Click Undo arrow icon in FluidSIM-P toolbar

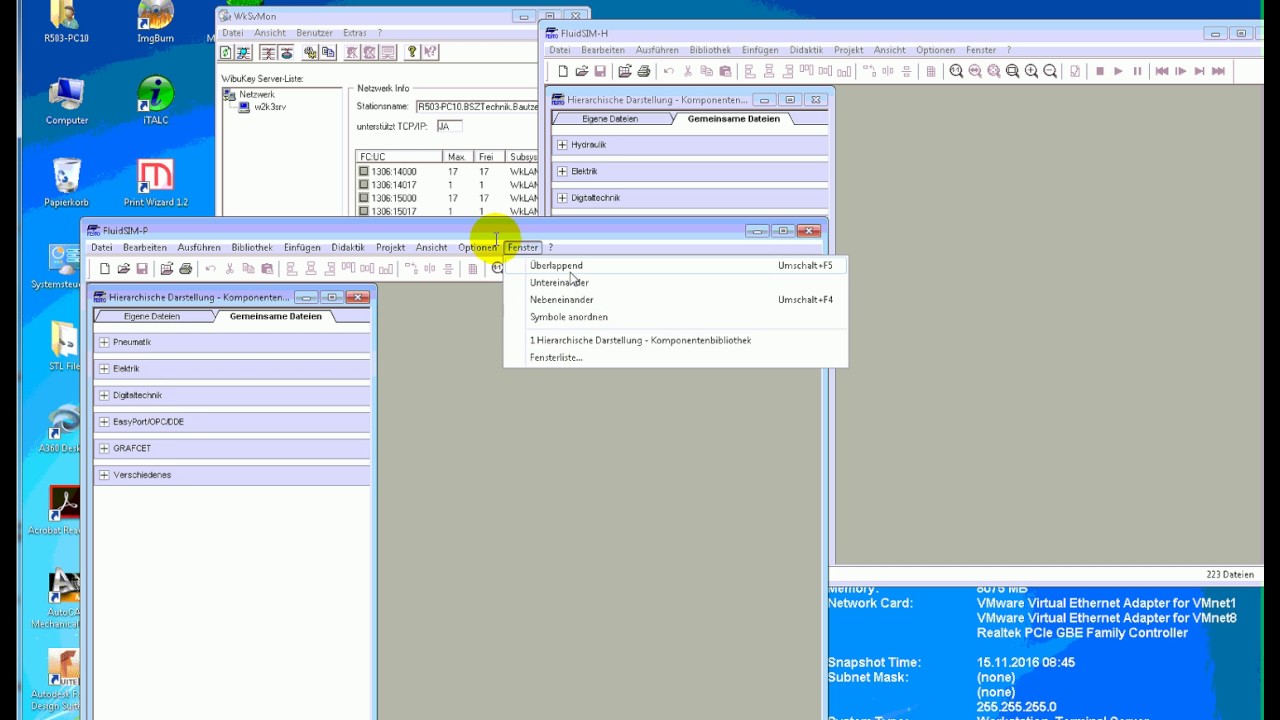click(210, 269)
